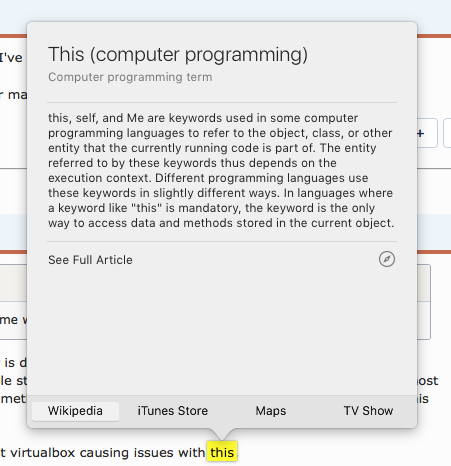Click See Full Article link
The height and width of the screenshot is (466, 451).
click(90, 260)
